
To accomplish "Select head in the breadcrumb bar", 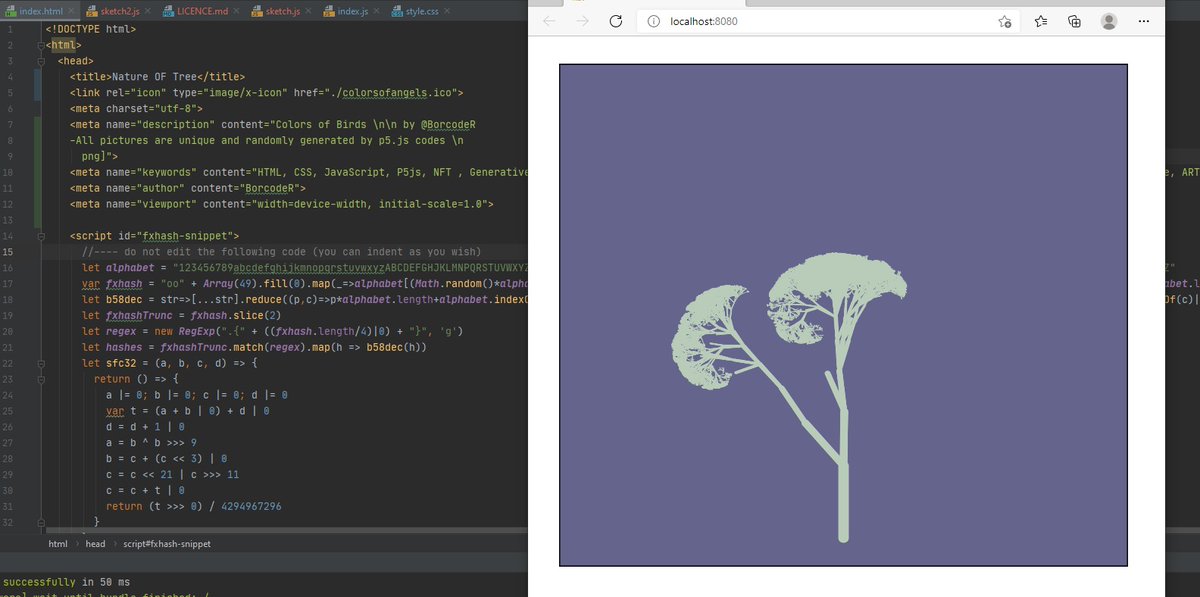I will tap(96, 544).
